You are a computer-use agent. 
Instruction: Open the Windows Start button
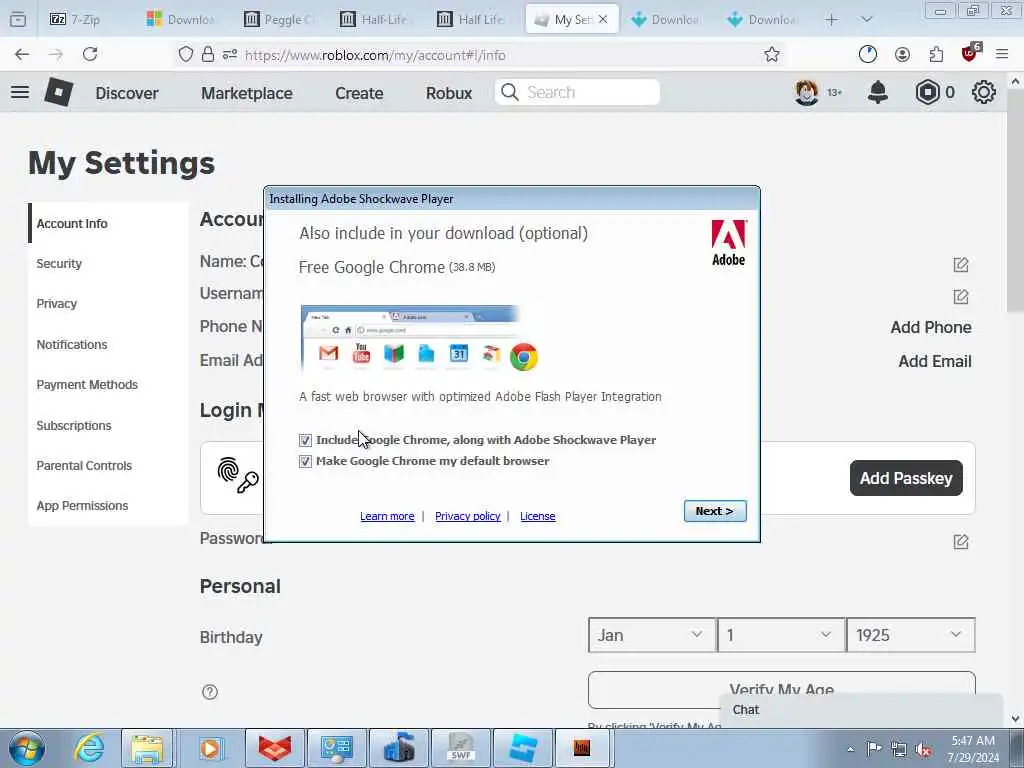click(27, 748)
